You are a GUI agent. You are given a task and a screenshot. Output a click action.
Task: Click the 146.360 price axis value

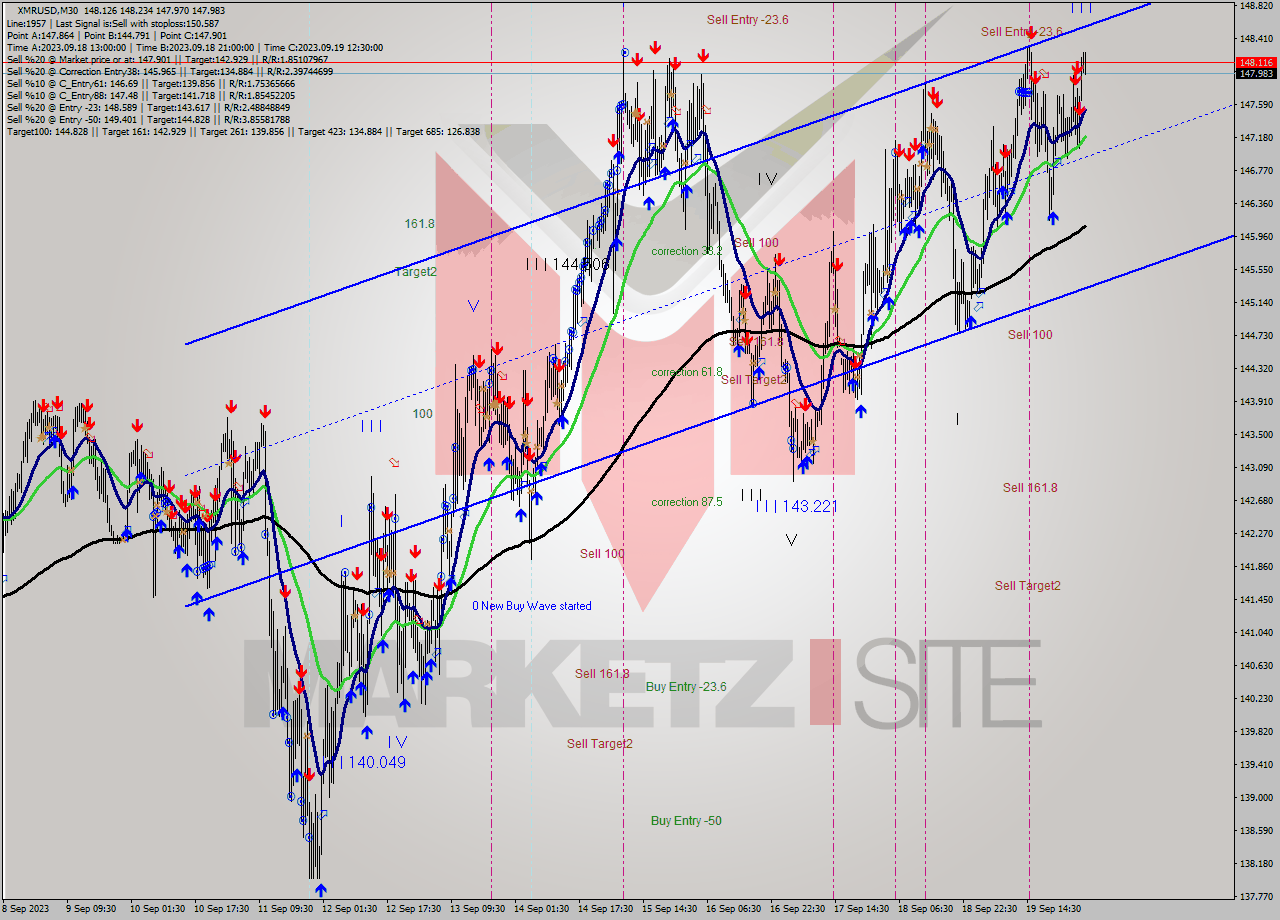pyautogui.click(x=1256, y=203)
